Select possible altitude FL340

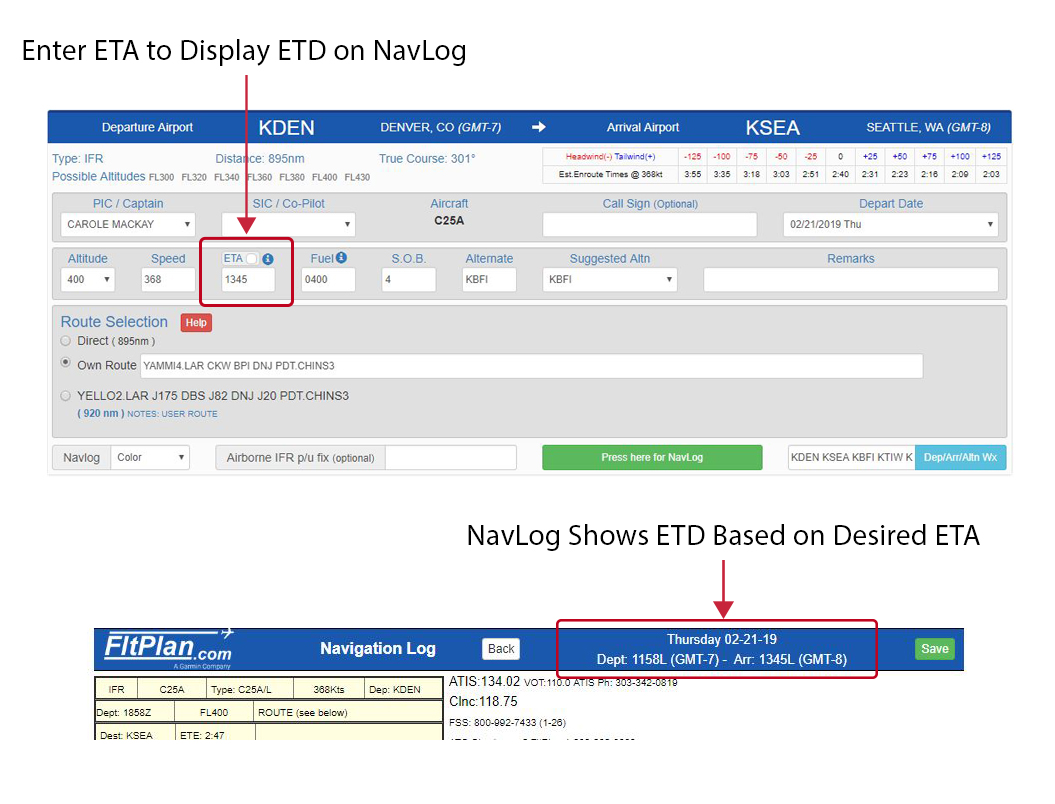227,178
